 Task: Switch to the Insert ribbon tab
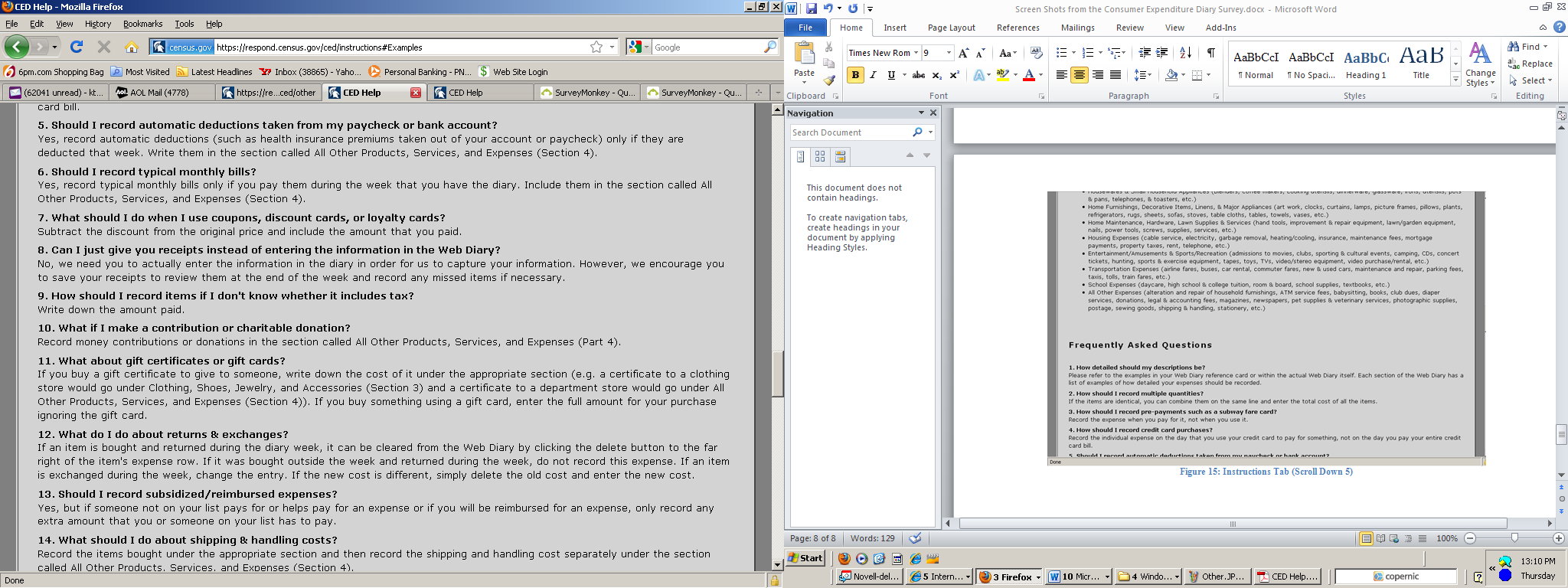click(895, 28)
